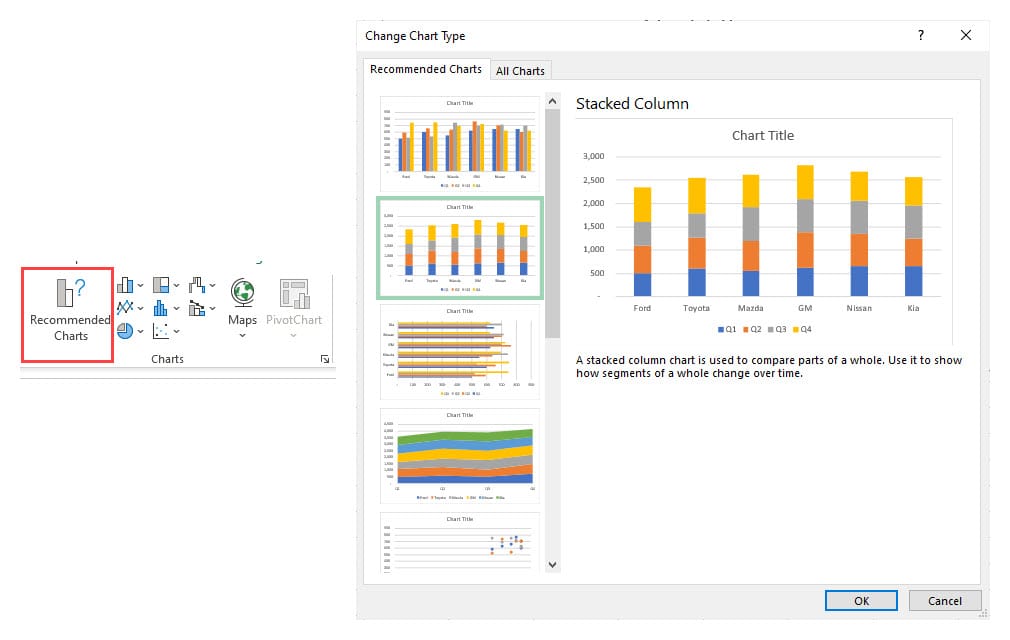Cancel the Change Chart Type dialog

pos(944,600)
